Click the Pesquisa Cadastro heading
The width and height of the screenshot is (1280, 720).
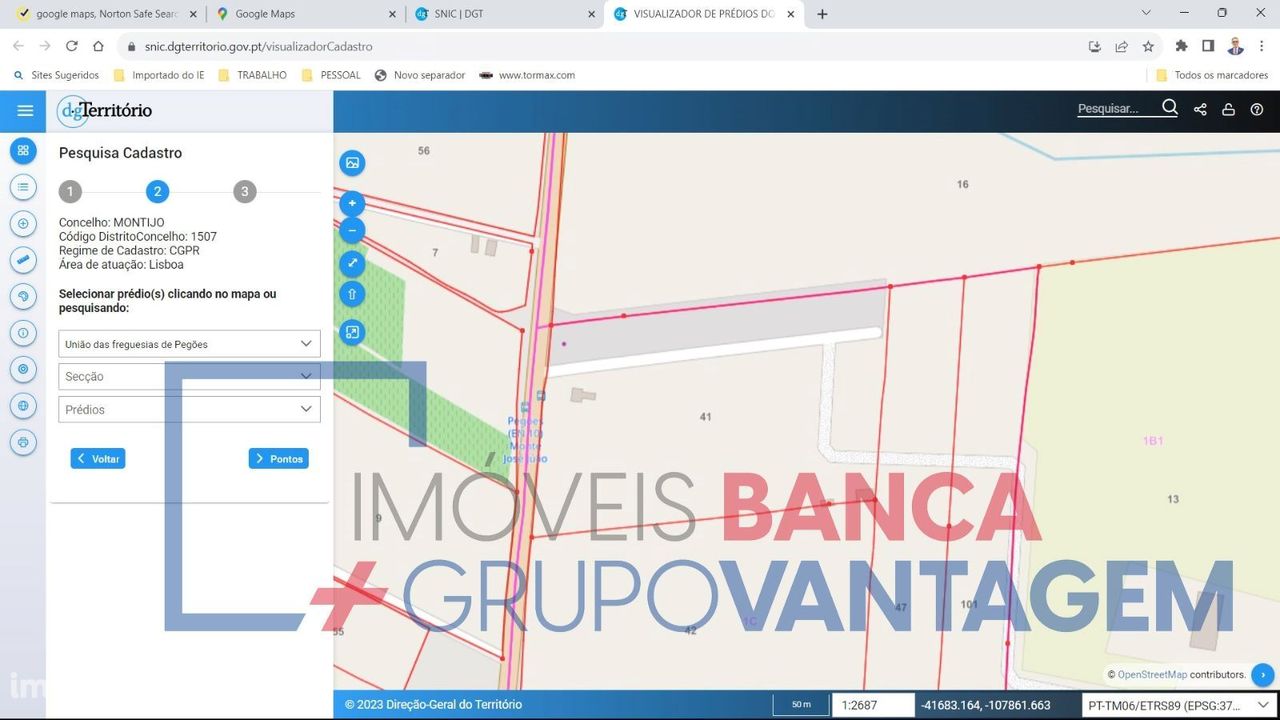click(x=120, y=153)
